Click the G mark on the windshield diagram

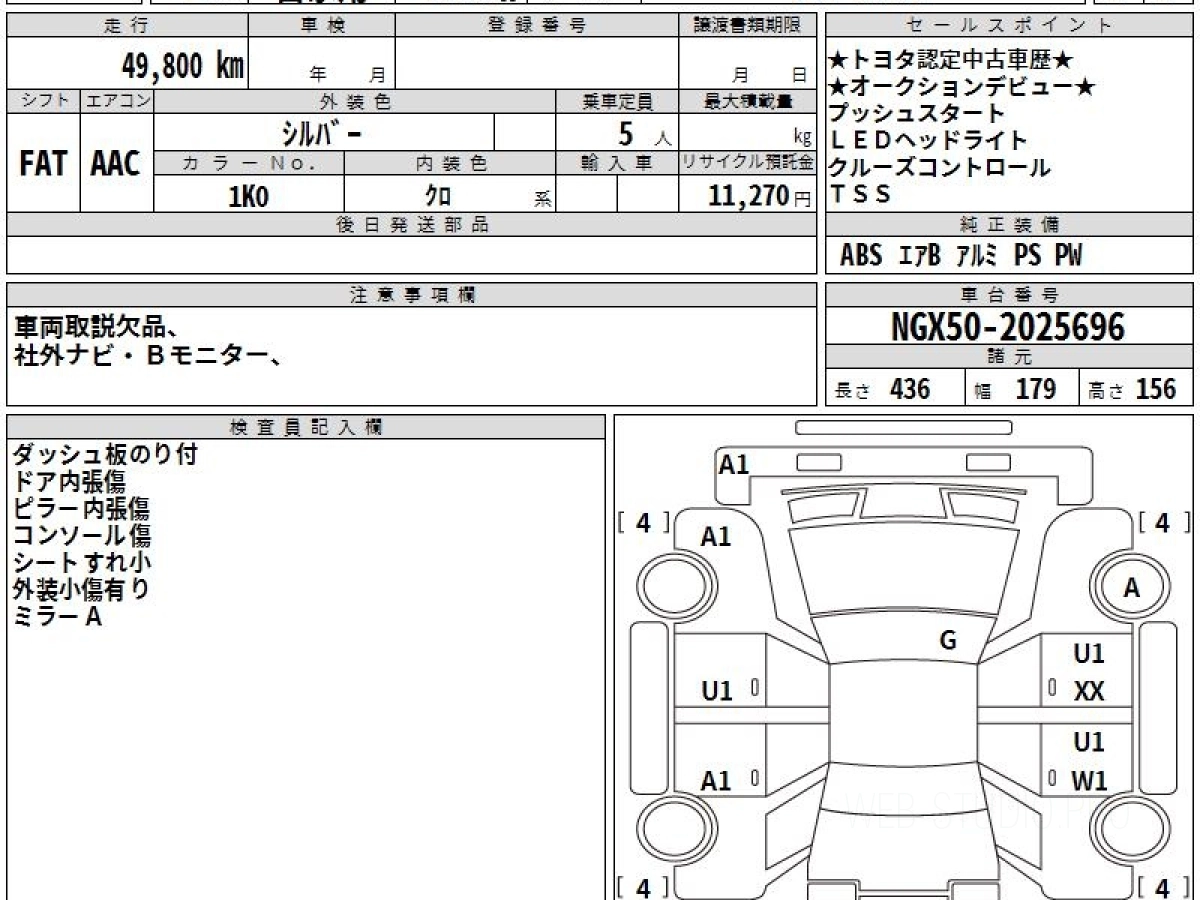pyautogui.click(x=947, y=642)
